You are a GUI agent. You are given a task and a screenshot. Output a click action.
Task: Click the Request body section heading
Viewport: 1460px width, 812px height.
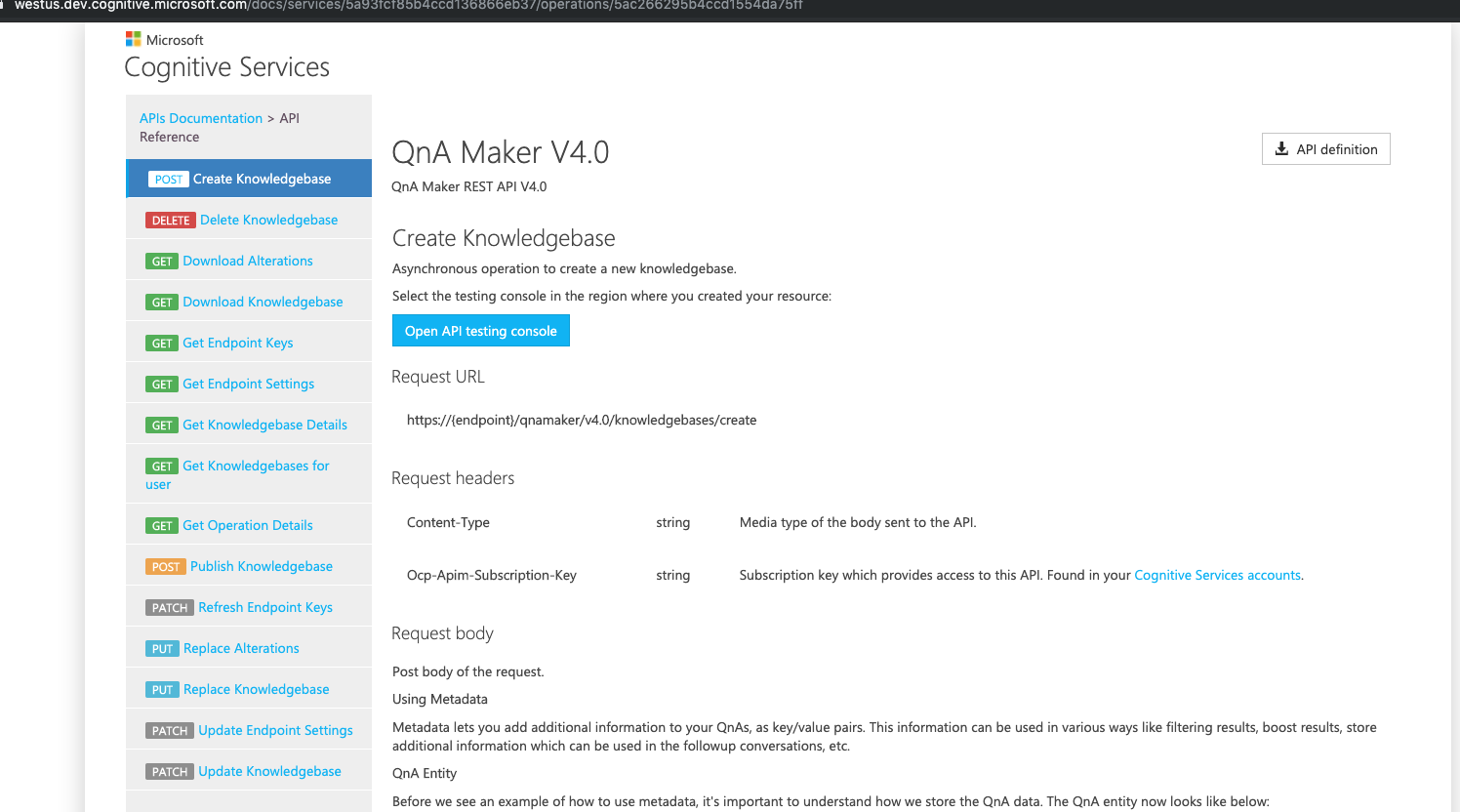point(442,633)
